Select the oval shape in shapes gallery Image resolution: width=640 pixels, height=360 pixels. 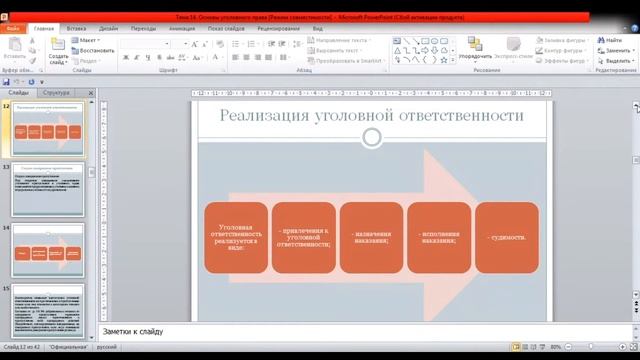click(x=435, y=41)
